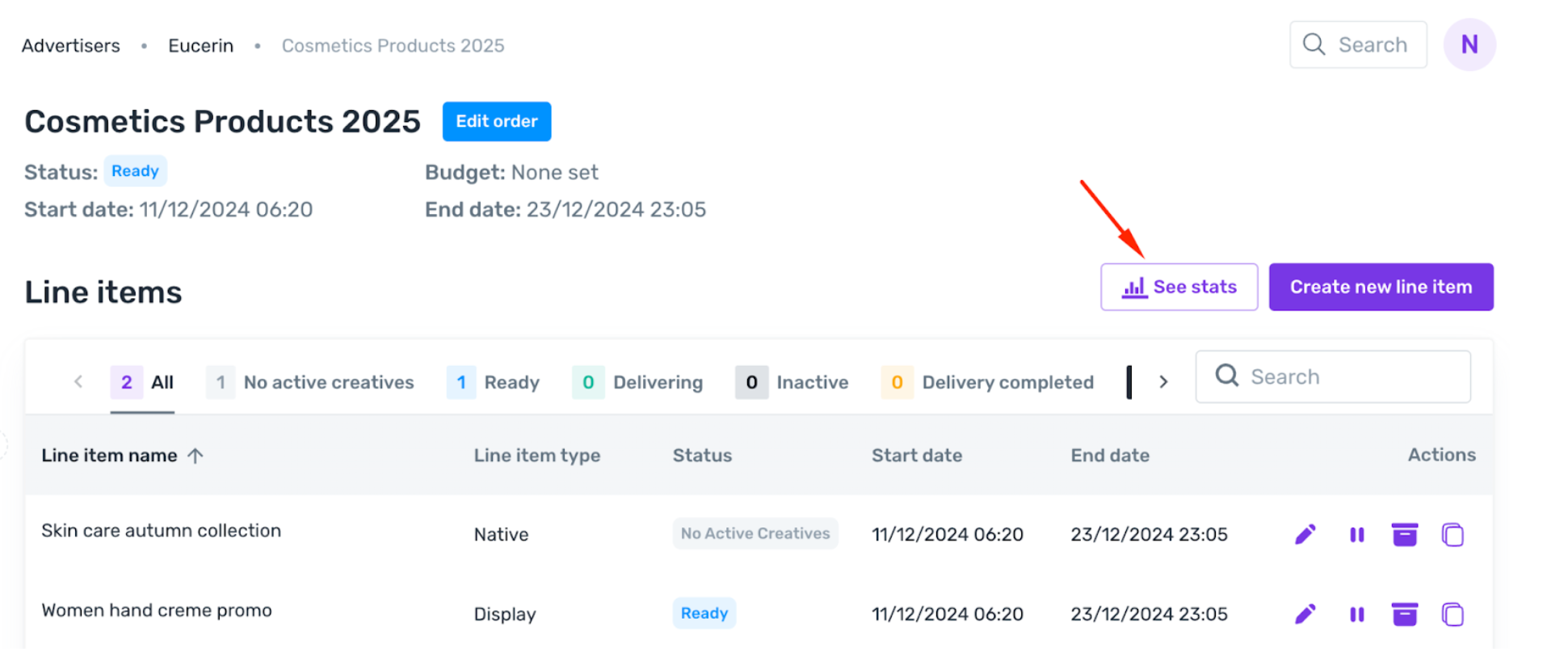The height and width of the screenshot is (664, 1568).
Task: Archive the Skin care autumn collection line item
Action: (x=1405, y=535)
